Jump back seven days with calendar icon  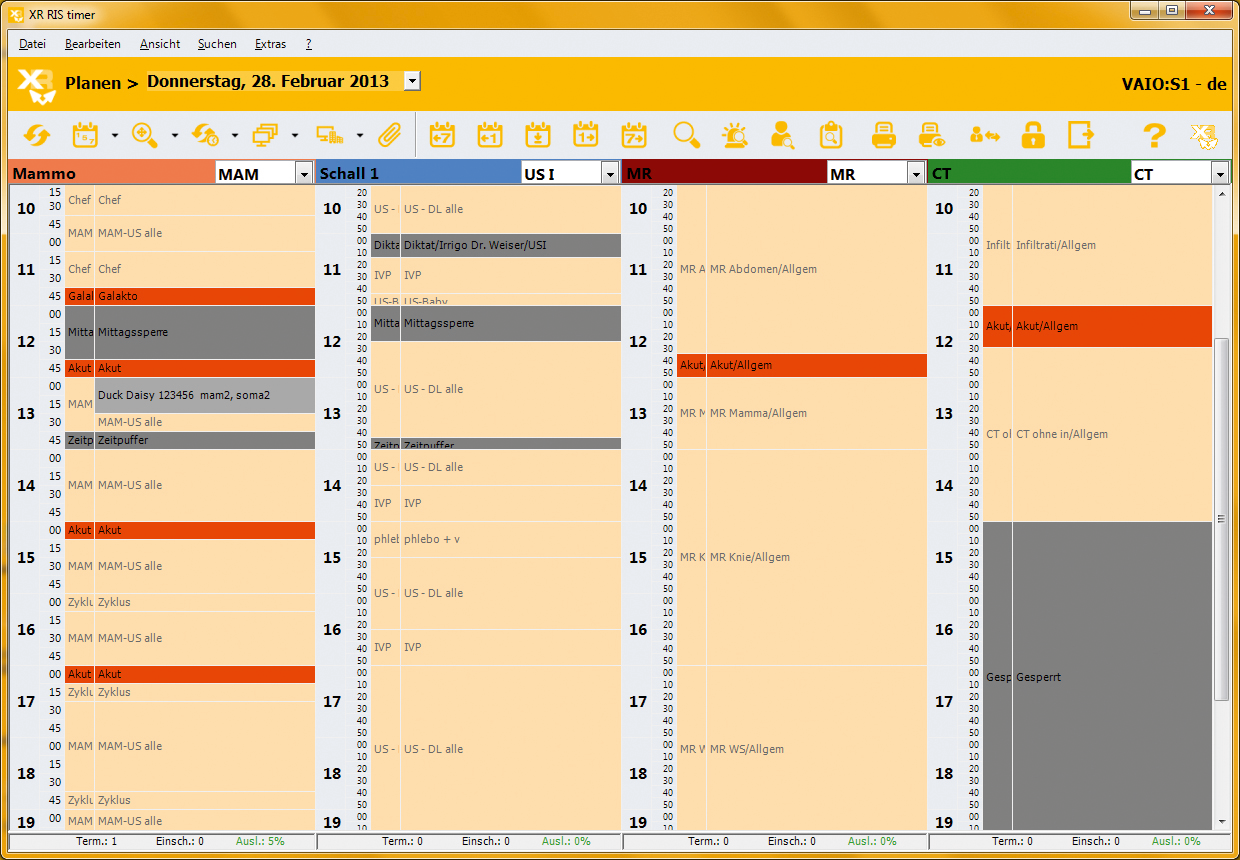[441, 135]
